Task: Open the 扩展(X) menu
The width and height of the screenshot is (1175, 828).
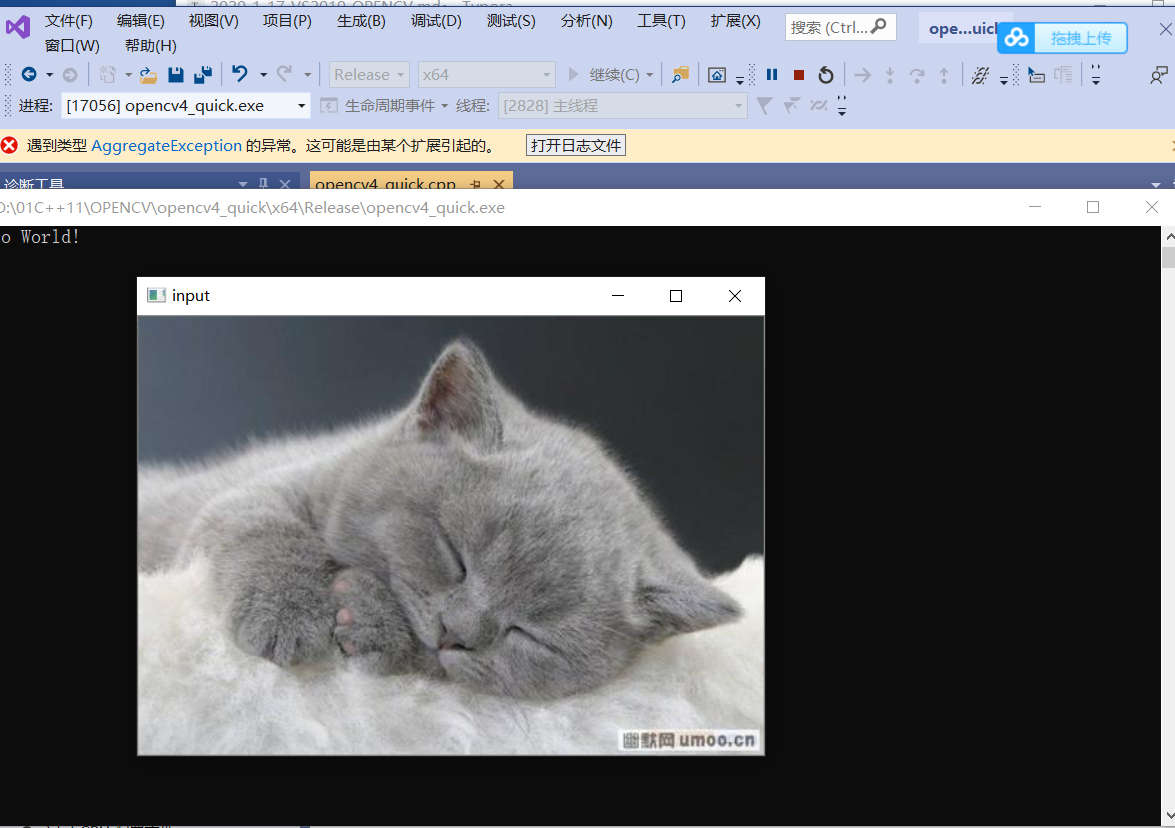Action: [x=735, y=20]
